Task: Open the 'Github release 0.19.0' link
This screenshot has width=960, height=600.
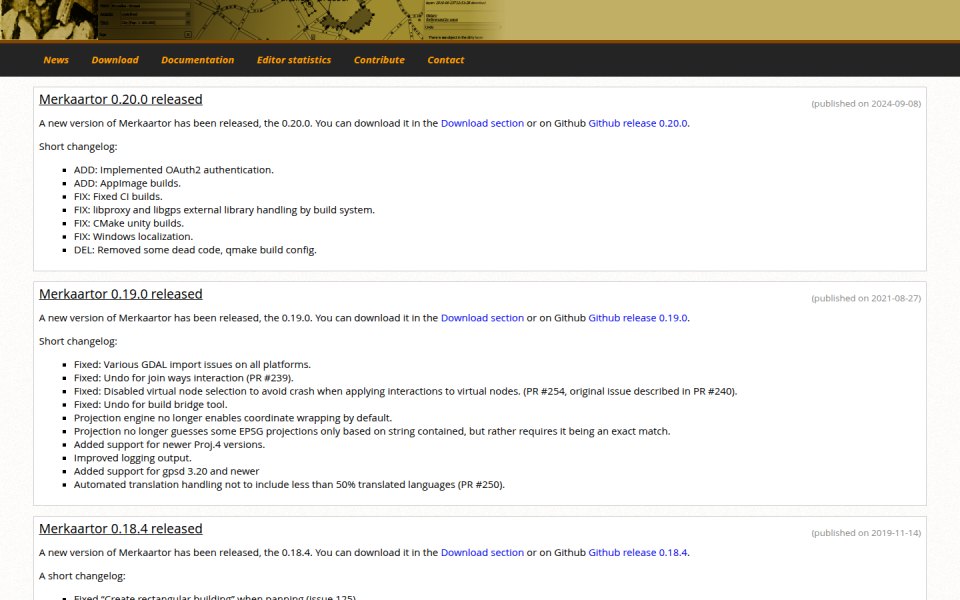Action: pos(638,318)
